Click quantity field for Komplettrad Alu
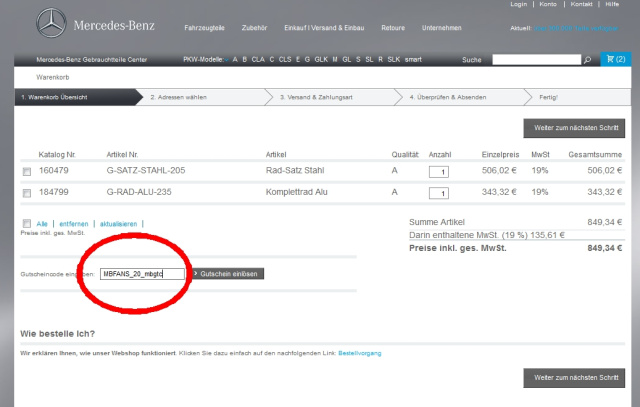640x407 pixels. [439, 193]
